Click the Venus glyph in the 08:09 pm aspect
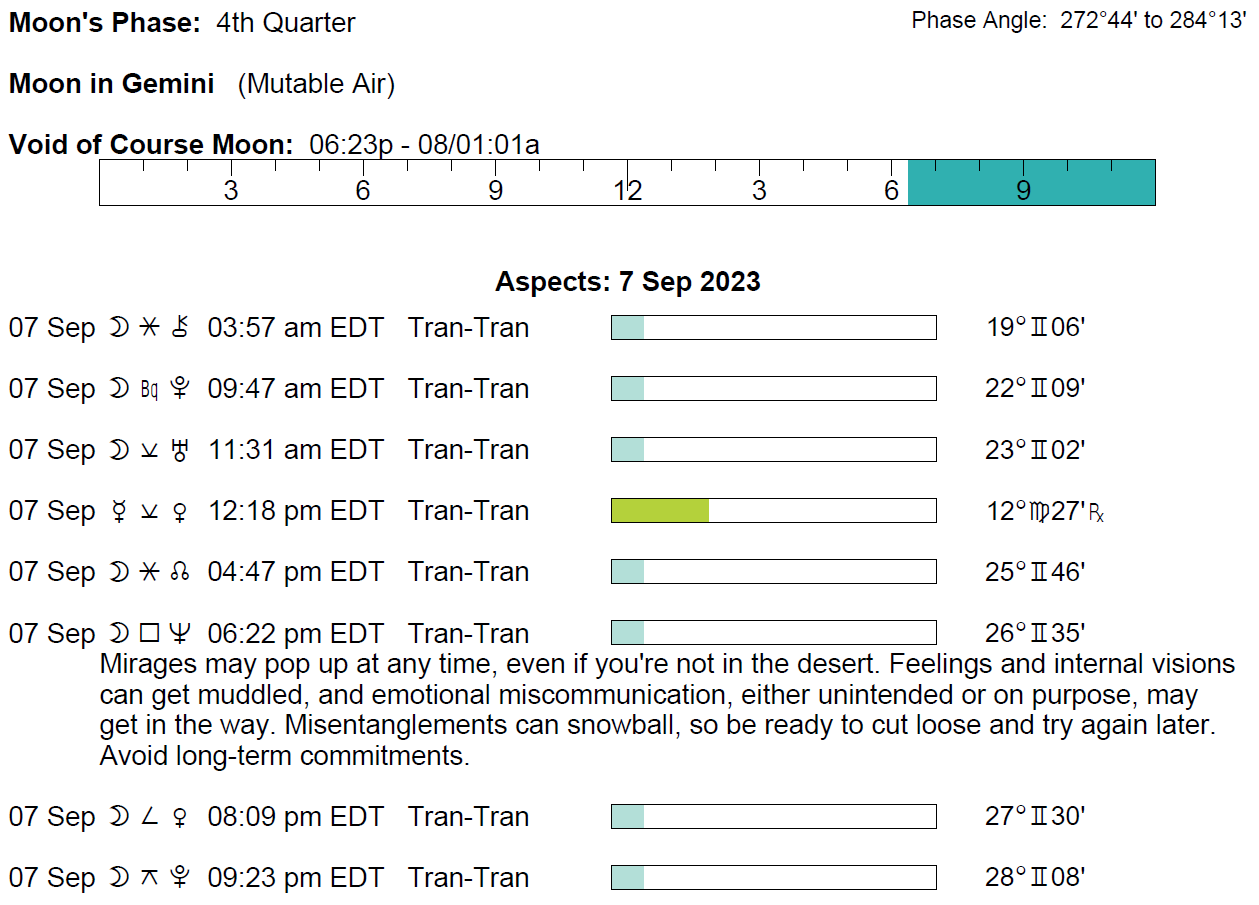The width and height of the screenshot is (1259, 905). [x=180, y=817]
